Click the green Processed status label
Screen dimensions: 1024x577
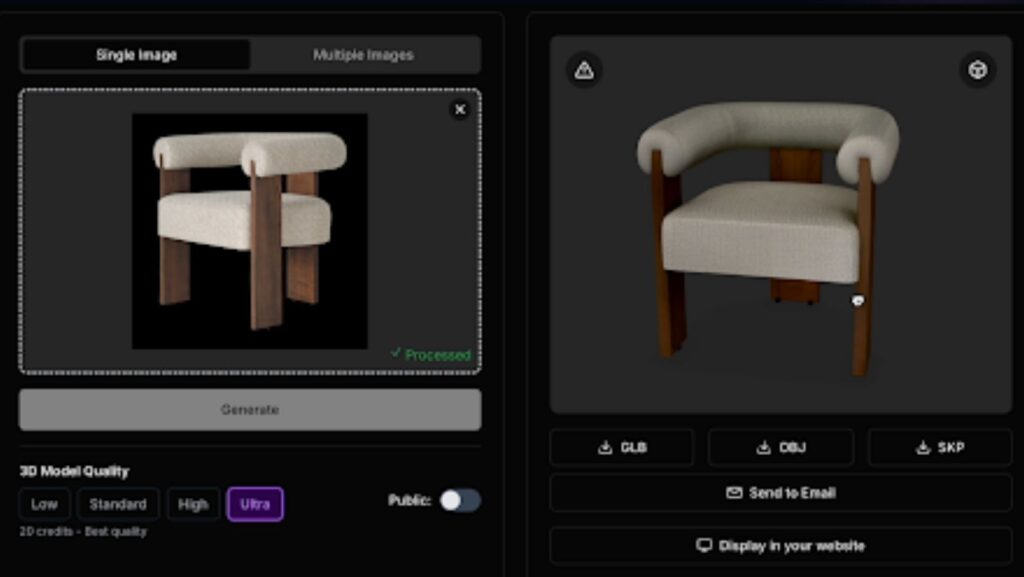point(431,355)
